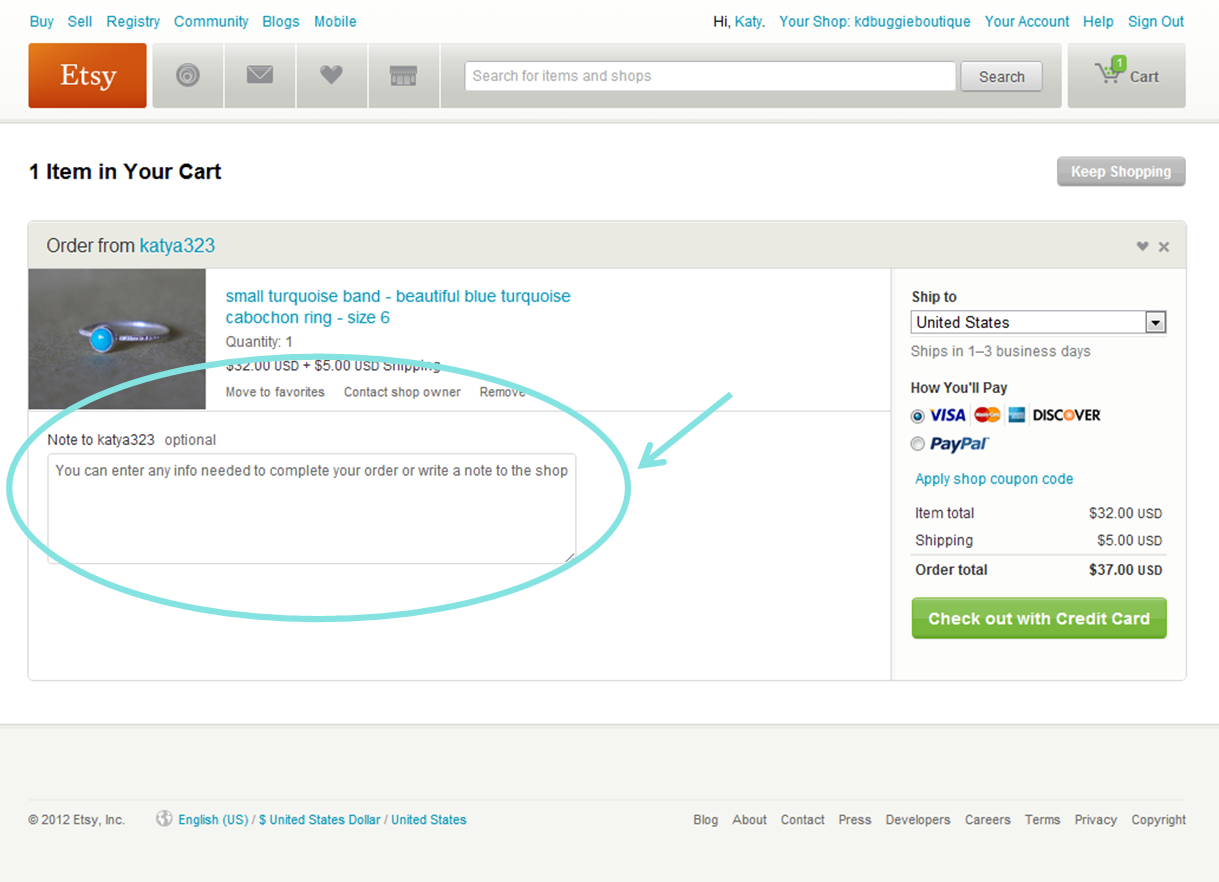Screen dimensions: 1219x882
Task: Open the Ship to country dropdown
Action: (x=1039, y=322)
